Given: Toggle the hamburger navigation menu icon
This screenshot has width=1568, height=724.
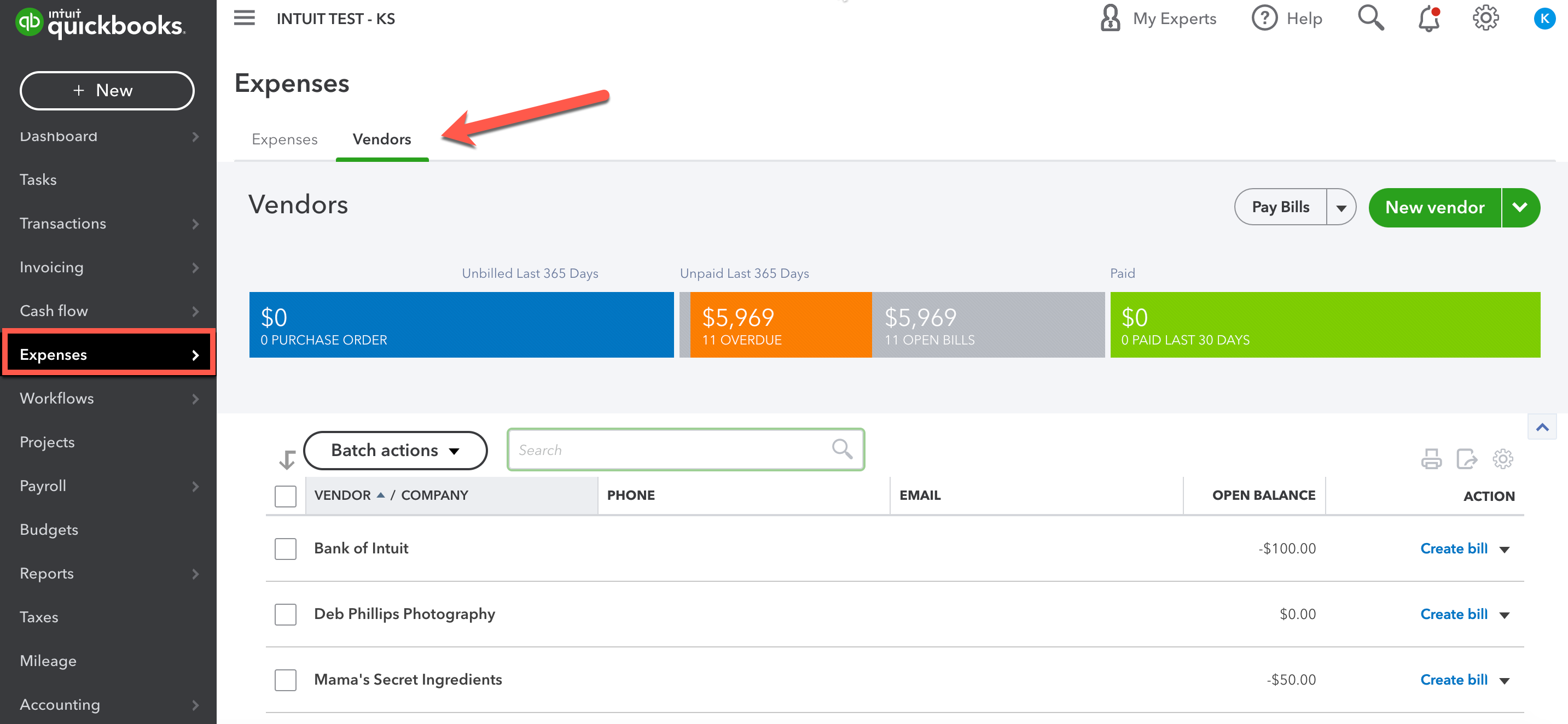Looking at the screenshot, I should tap(244, 18).
